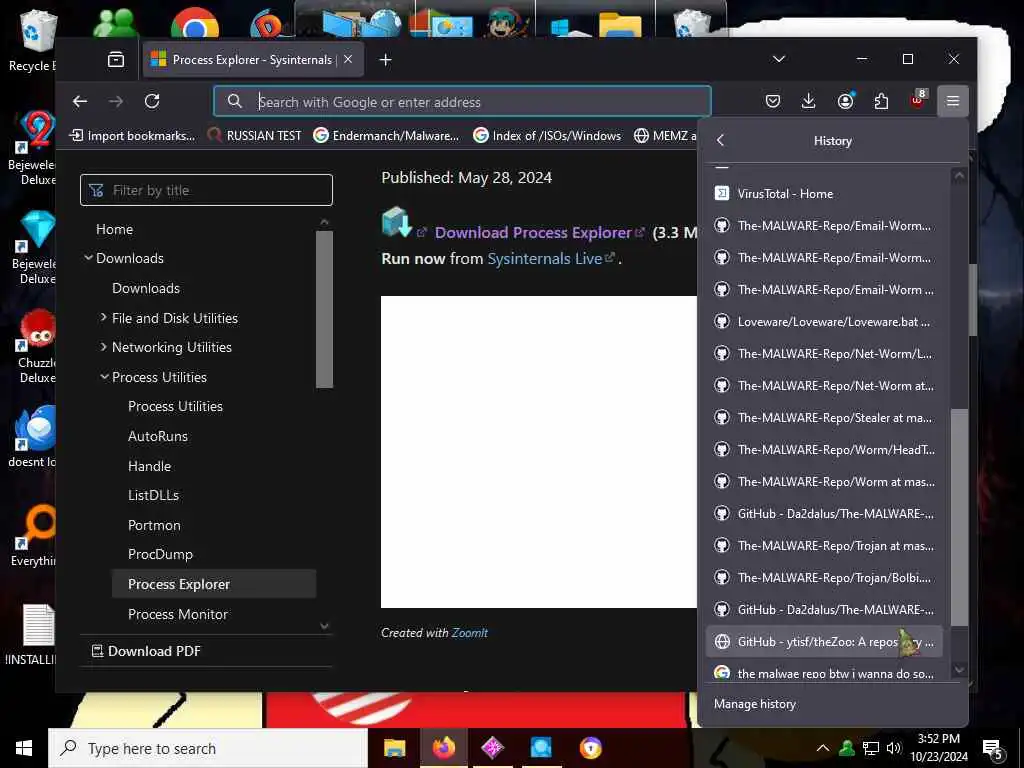
Task: Open the MEMZ bookmark
Action: click(x=665, y=136)
